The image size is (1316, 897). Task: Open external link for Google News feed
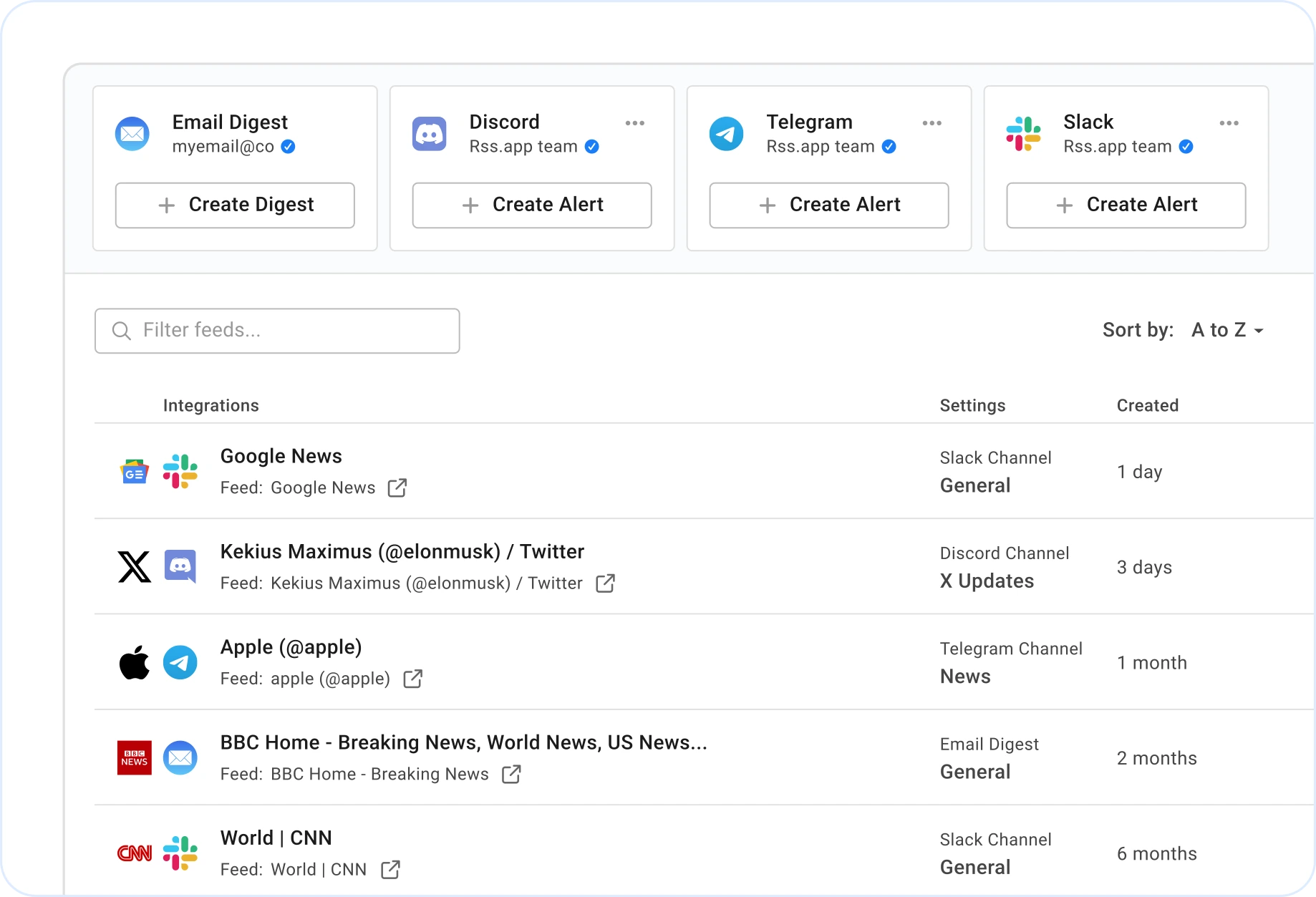pos(397,488)
